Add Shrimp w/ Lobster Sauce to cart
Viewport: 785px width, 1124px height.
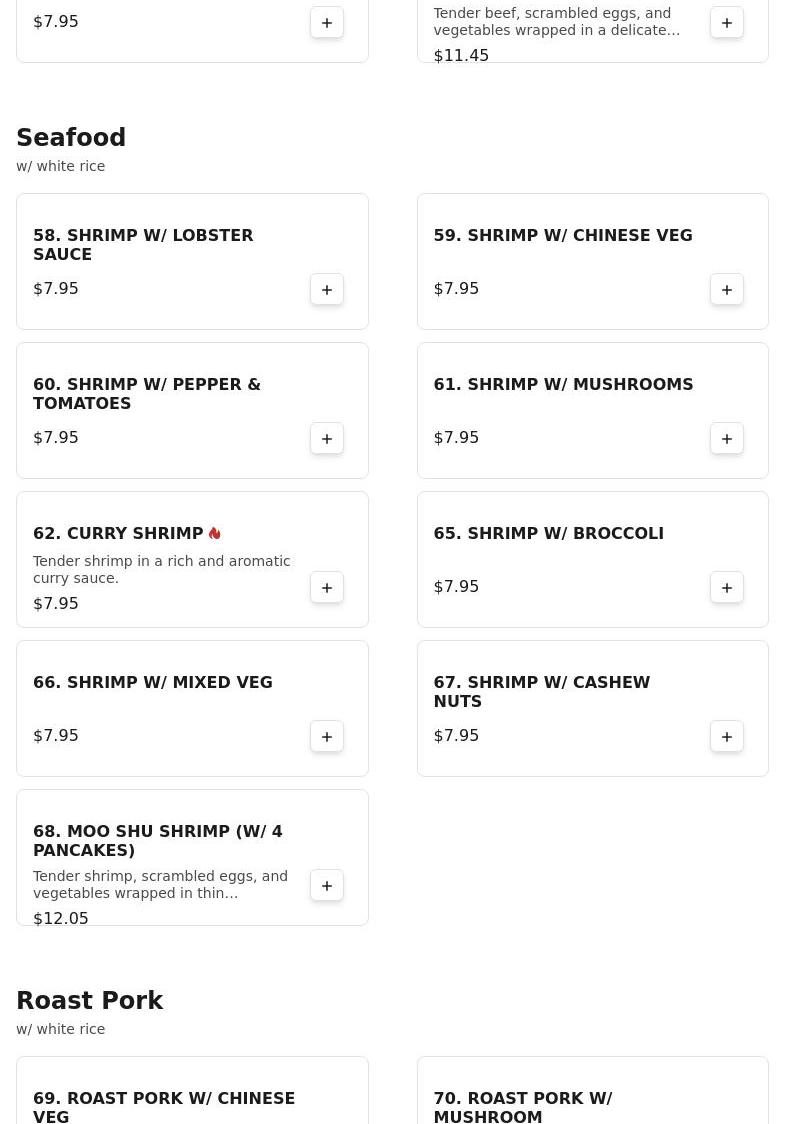coord(327,289)
